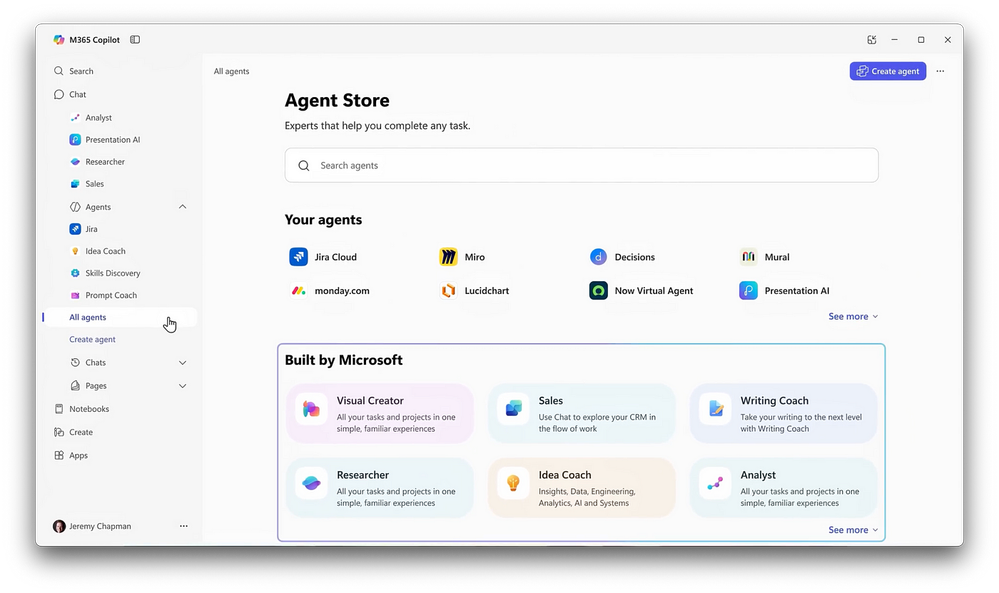
Task: Expand the Chats section chevron
Action: [x=182, y=362]
